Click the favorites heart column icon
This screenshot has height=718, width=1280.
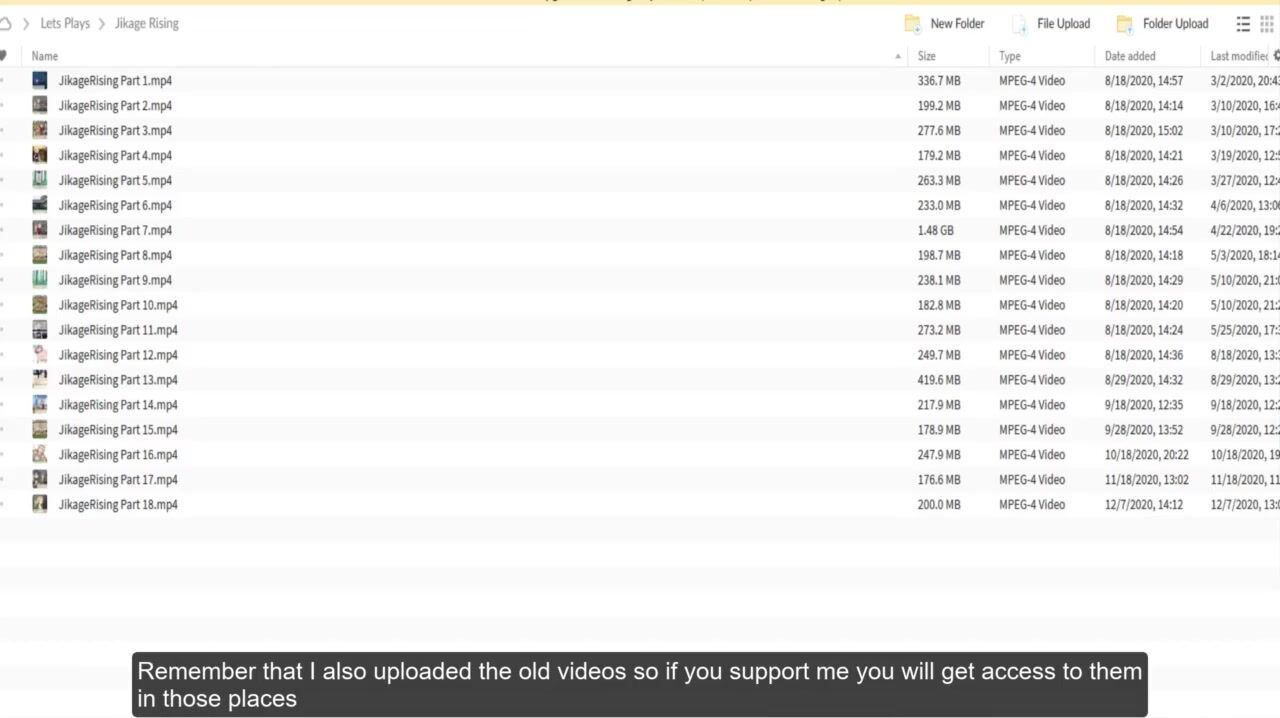4,56
